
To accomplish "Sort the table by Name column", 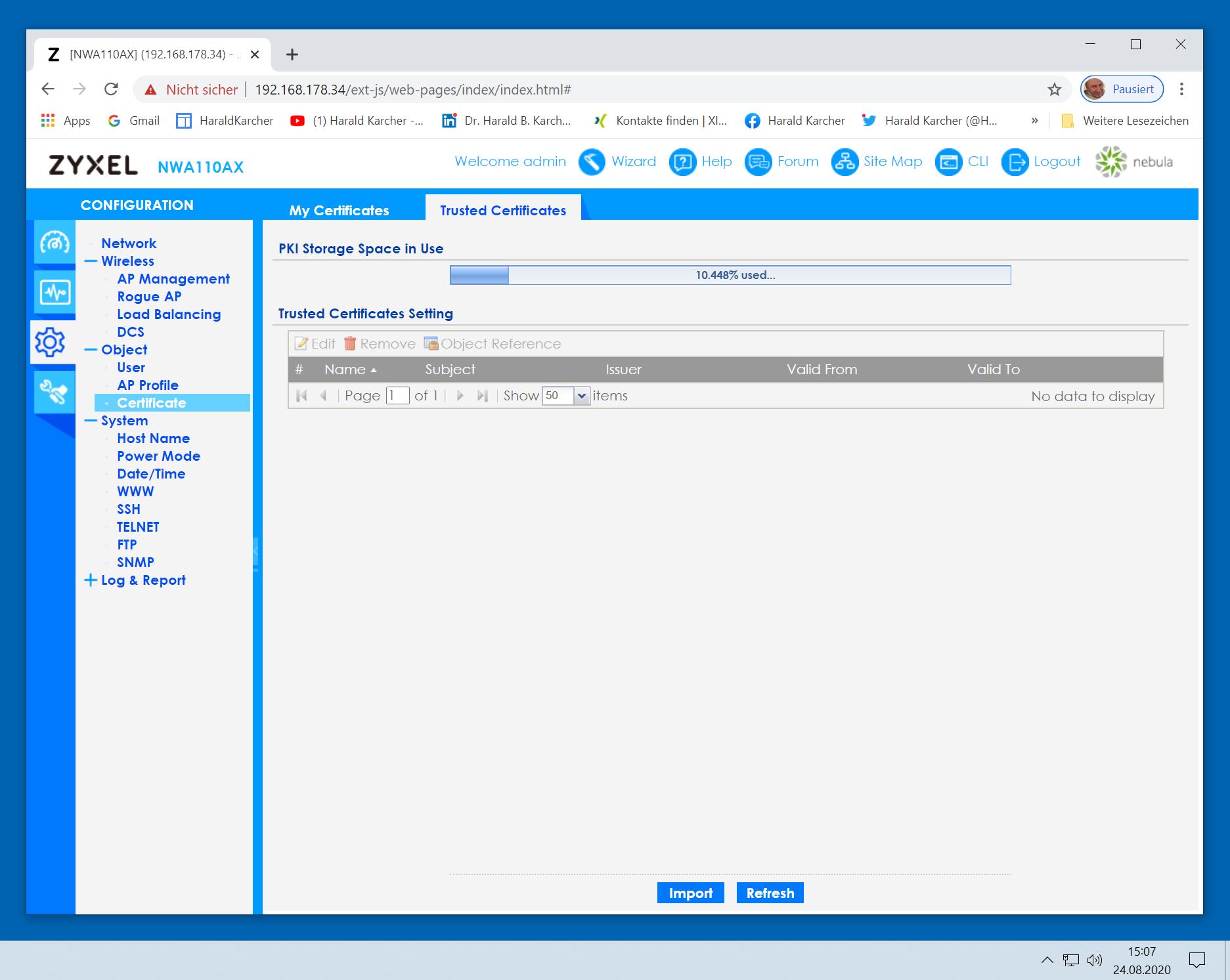I will [x=345, y=370].
